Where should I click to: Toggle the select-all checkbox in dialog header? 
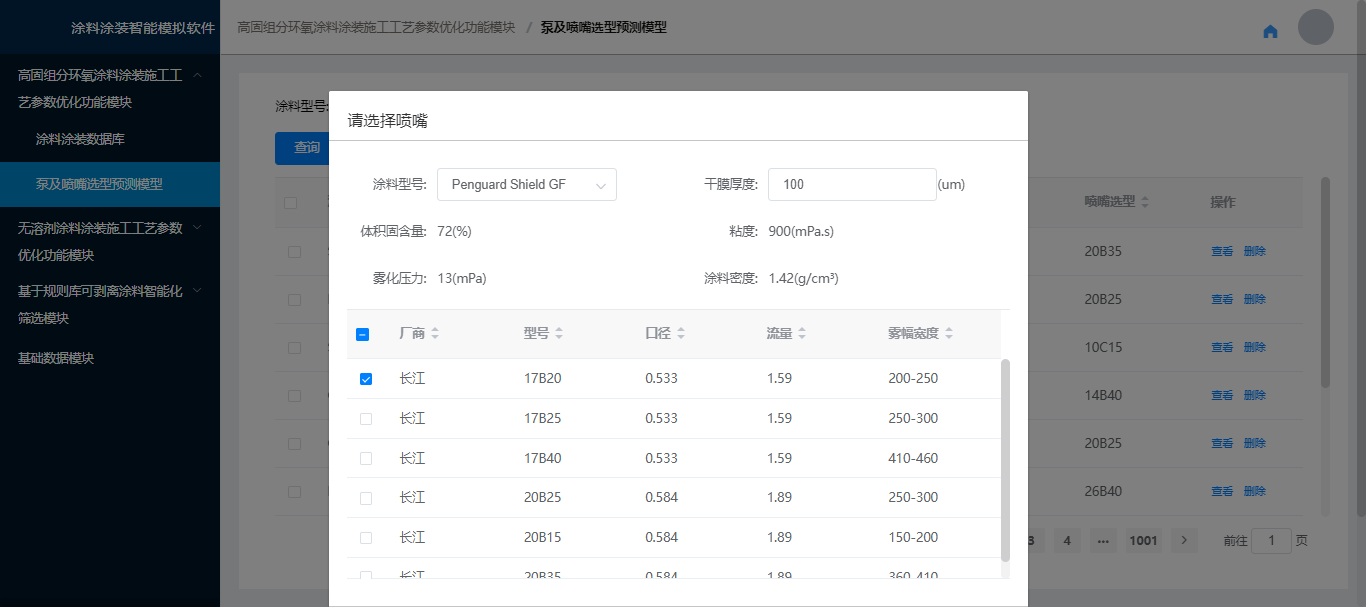point(363,335)
